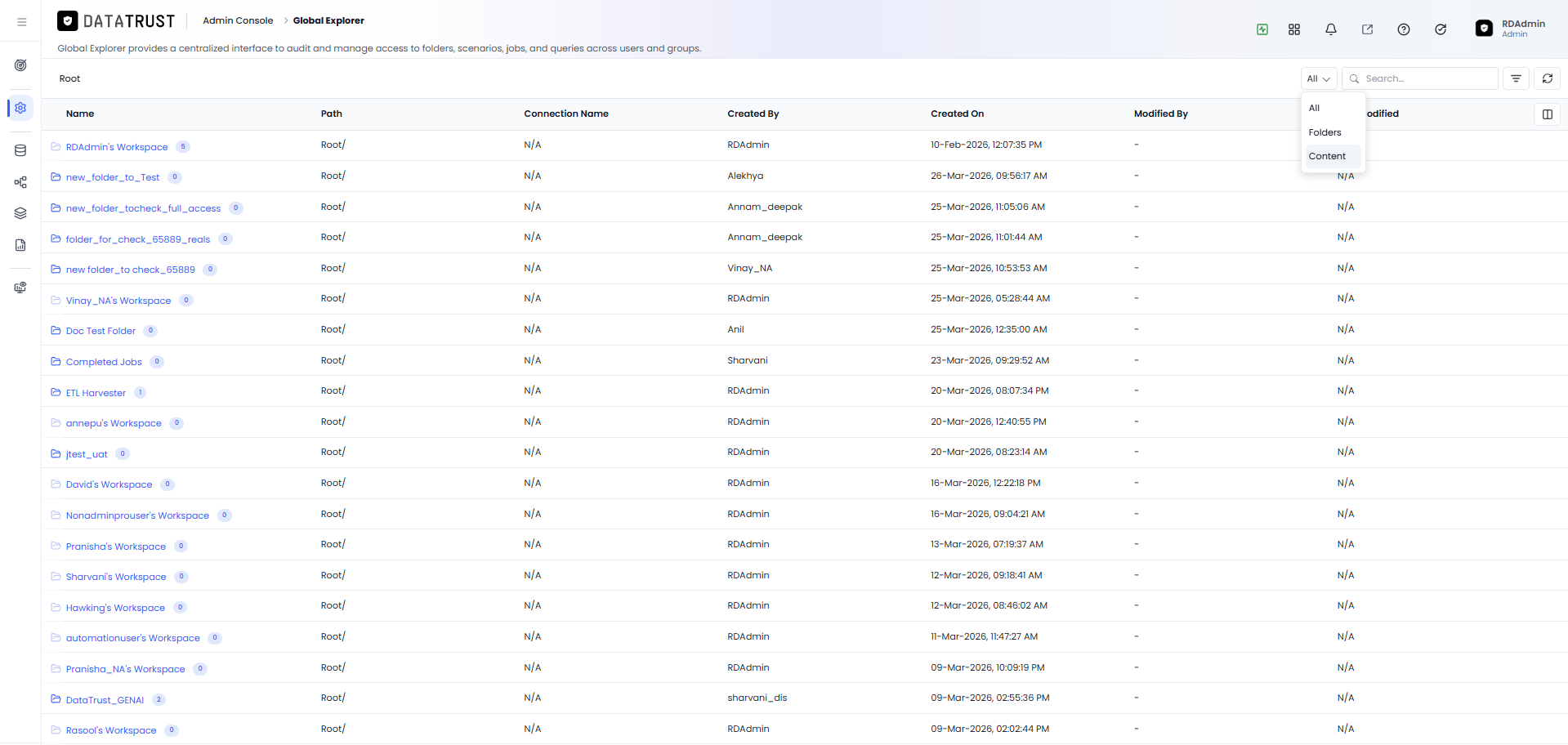Click the apps grid icon in header
Viewport: 1568px width, 745px height.
(x=1294, y=29)
